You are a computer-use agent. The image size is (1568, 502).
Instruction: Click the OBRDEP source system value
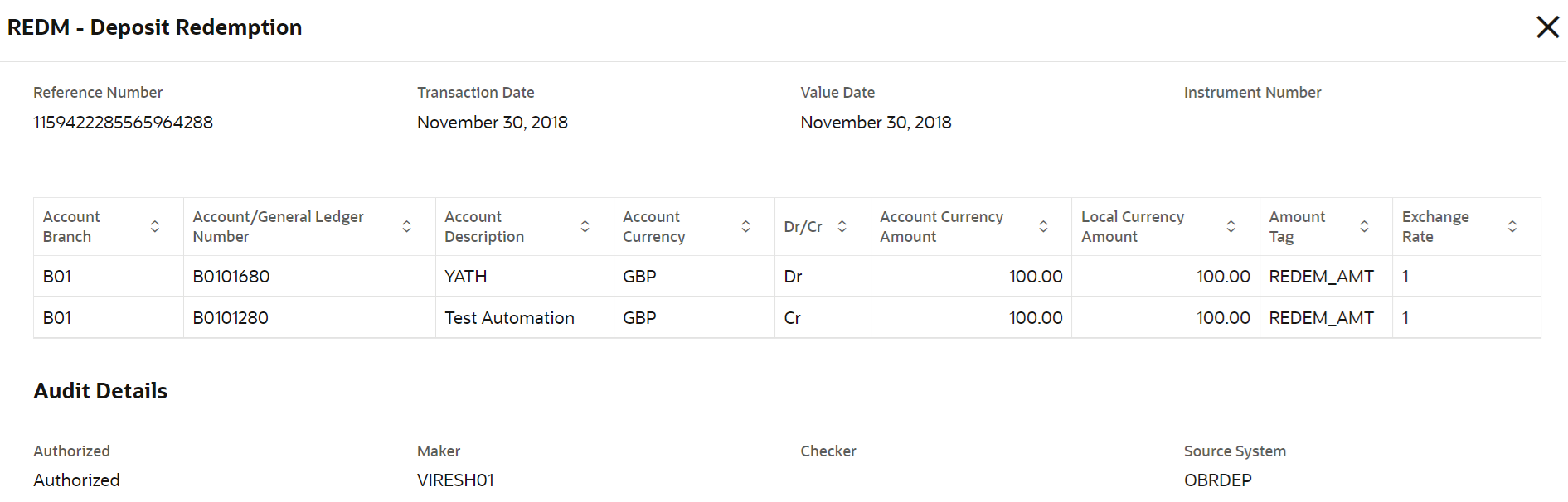pyautogui.click(x=1217, y=480)
